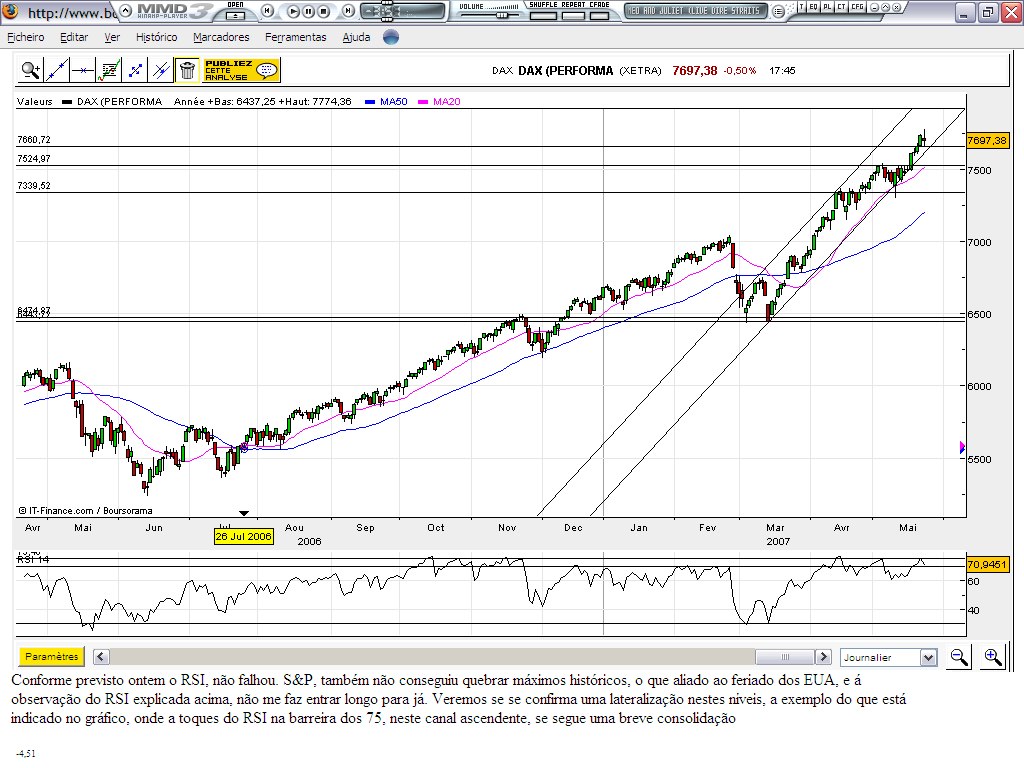Viewport: 1024px width, 768px height.
Task: Click Winamp seek position display
Action: [403, 11]
